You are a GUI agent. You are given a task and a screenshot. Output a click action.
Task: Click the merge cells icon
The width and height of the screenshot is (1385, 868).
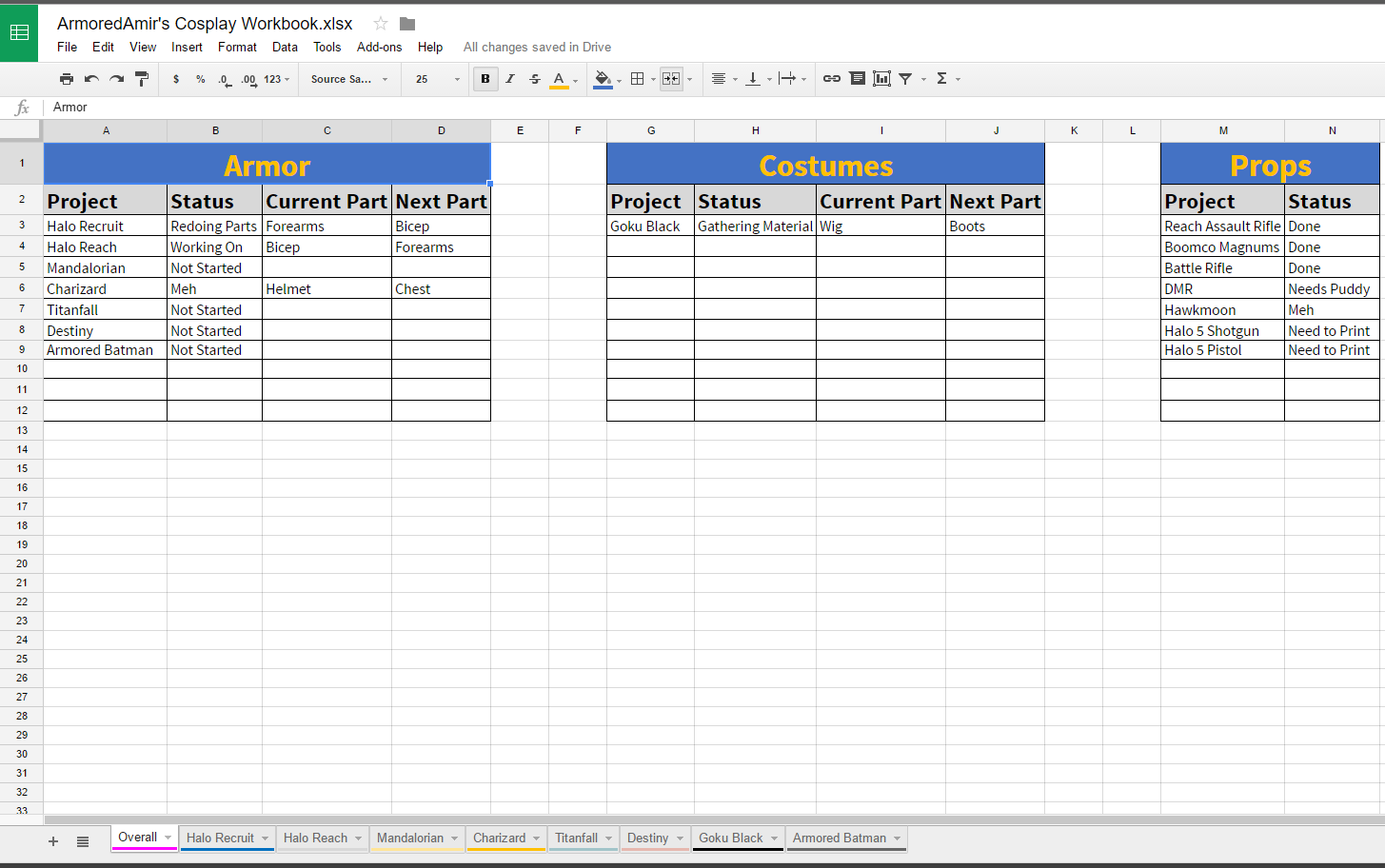(x=671, y=79)
